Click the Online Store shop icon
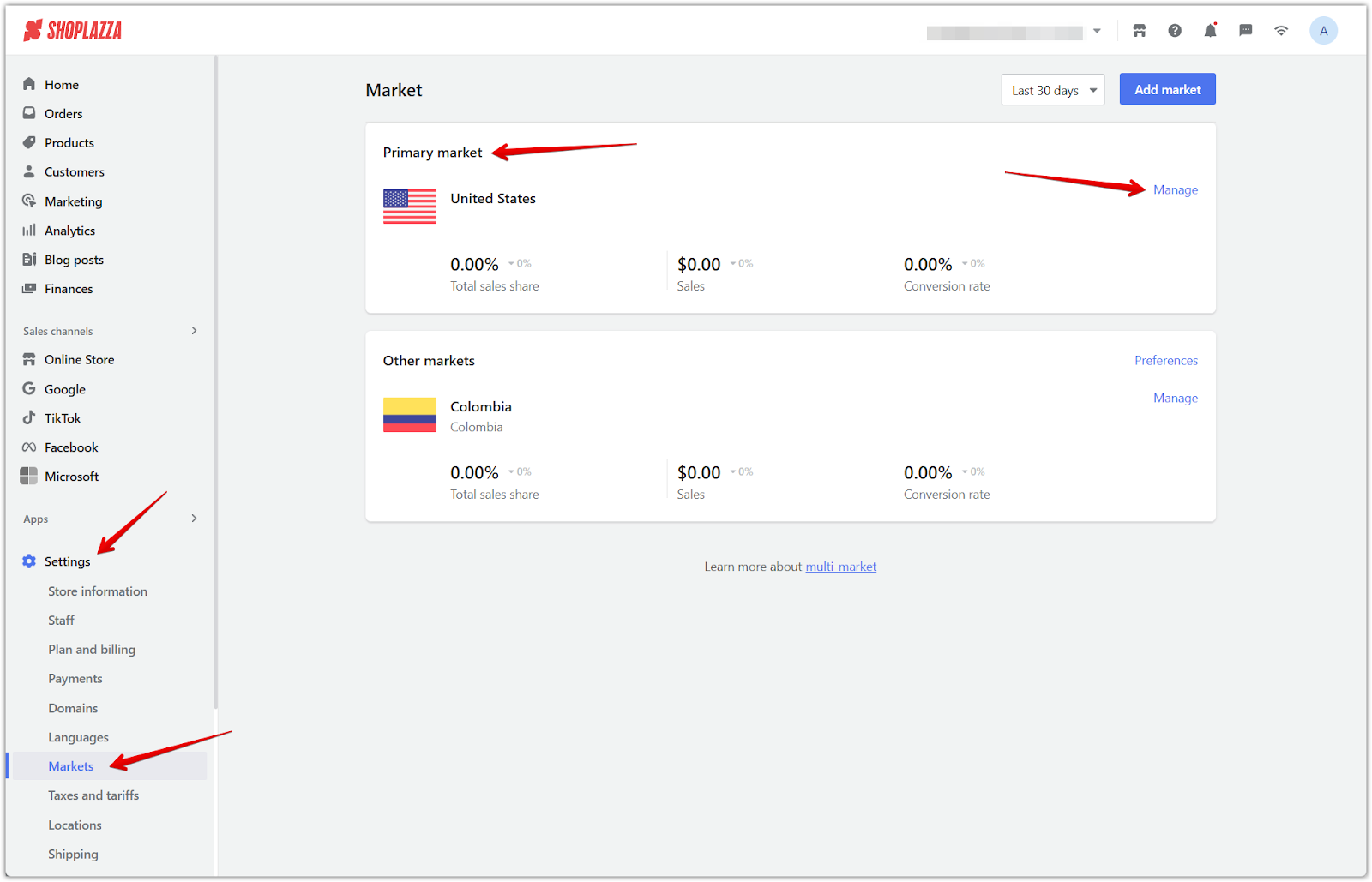 pyautogui.click(x=29, y=359)
